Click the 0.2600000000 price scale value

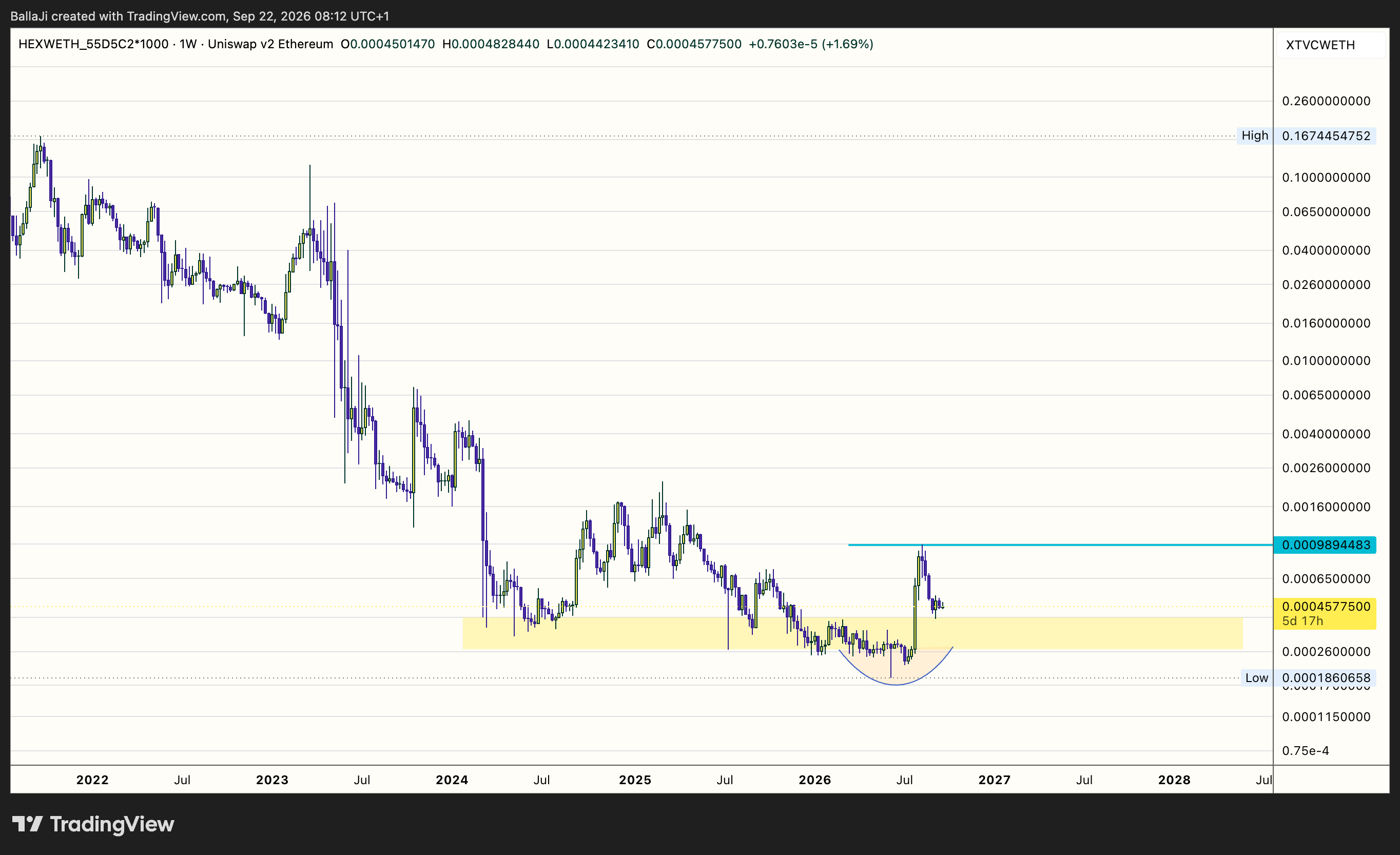click(x=1326, y=101)
